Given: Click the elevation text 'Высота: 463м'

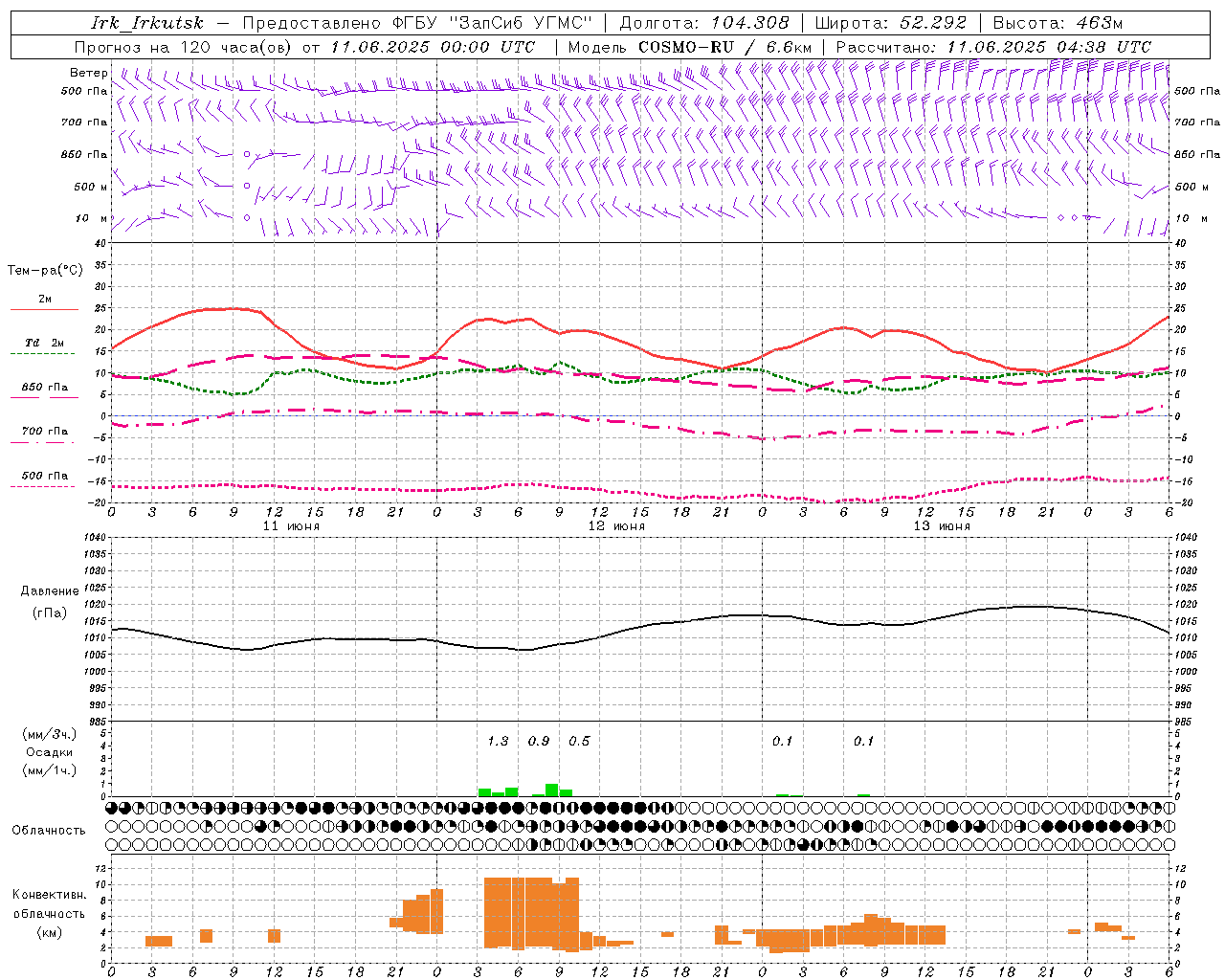Looking at the screenshot, I should click(1058, 23).
